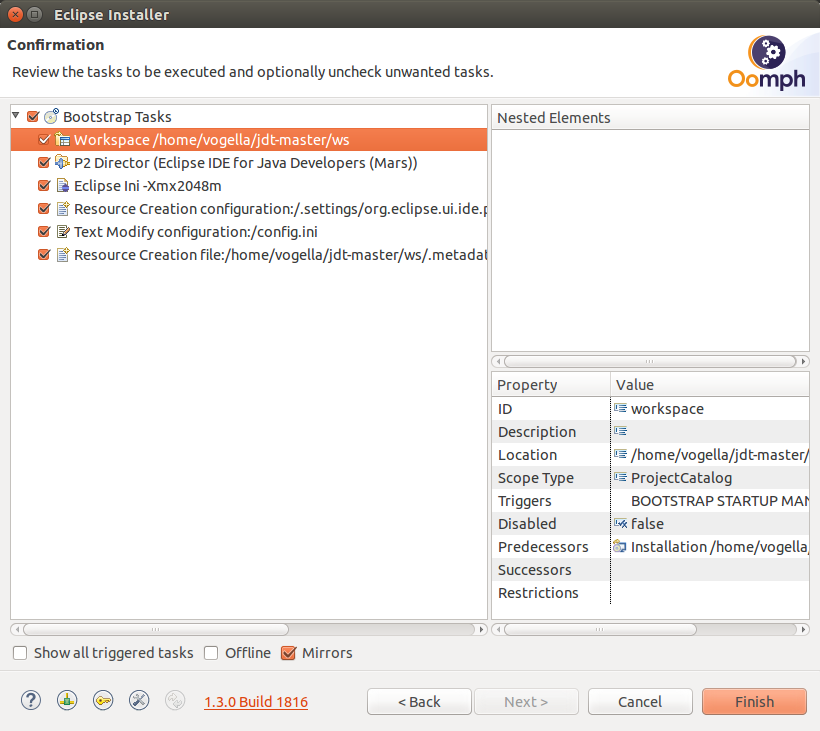This screenshot has width=820, height=731.
Task: Uncheck the Eclipse Ini -Xmx2048m checkbox
Action: pos(44,186)
